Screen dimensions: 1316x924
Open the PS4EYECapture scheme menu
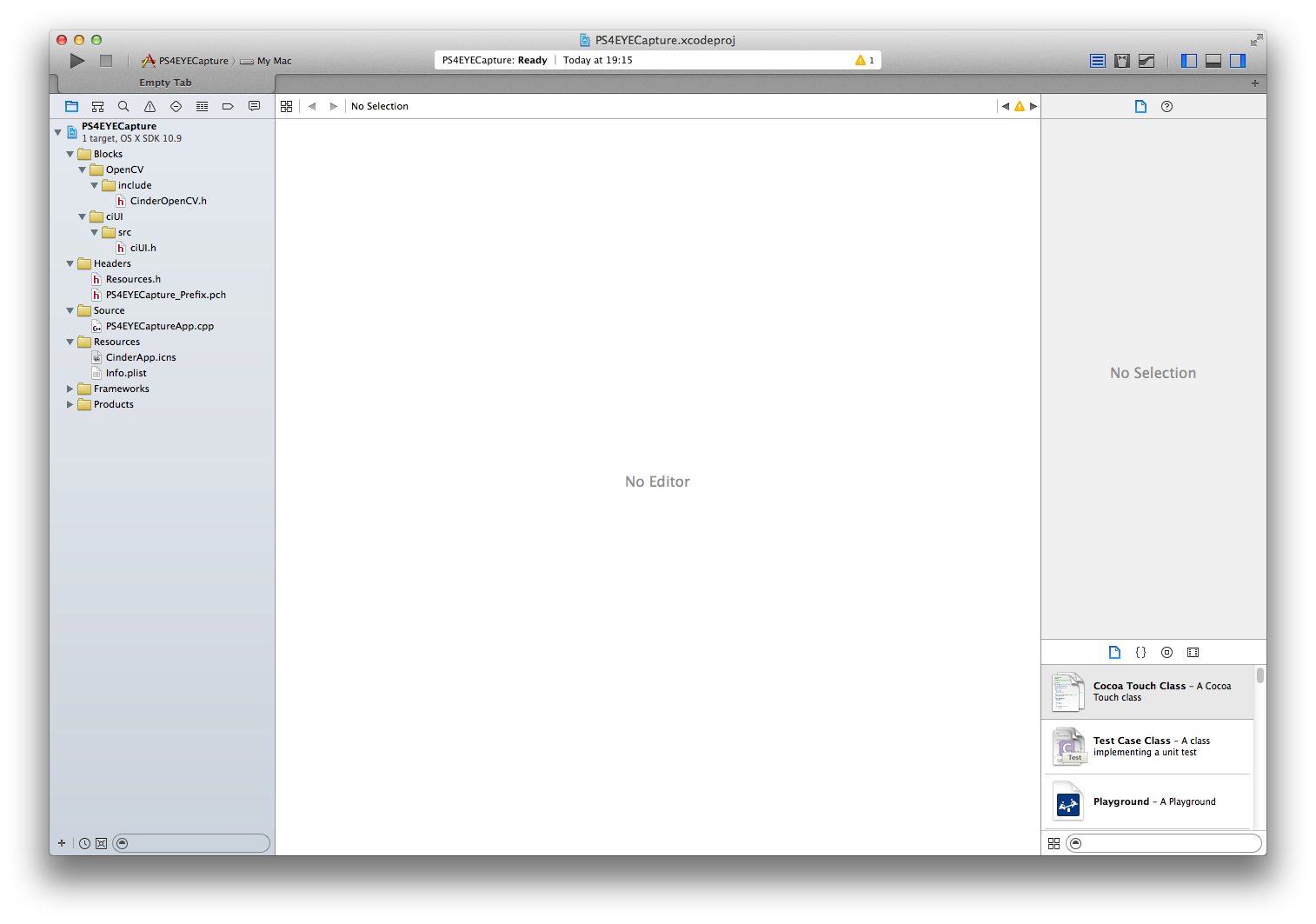[184, 61]
